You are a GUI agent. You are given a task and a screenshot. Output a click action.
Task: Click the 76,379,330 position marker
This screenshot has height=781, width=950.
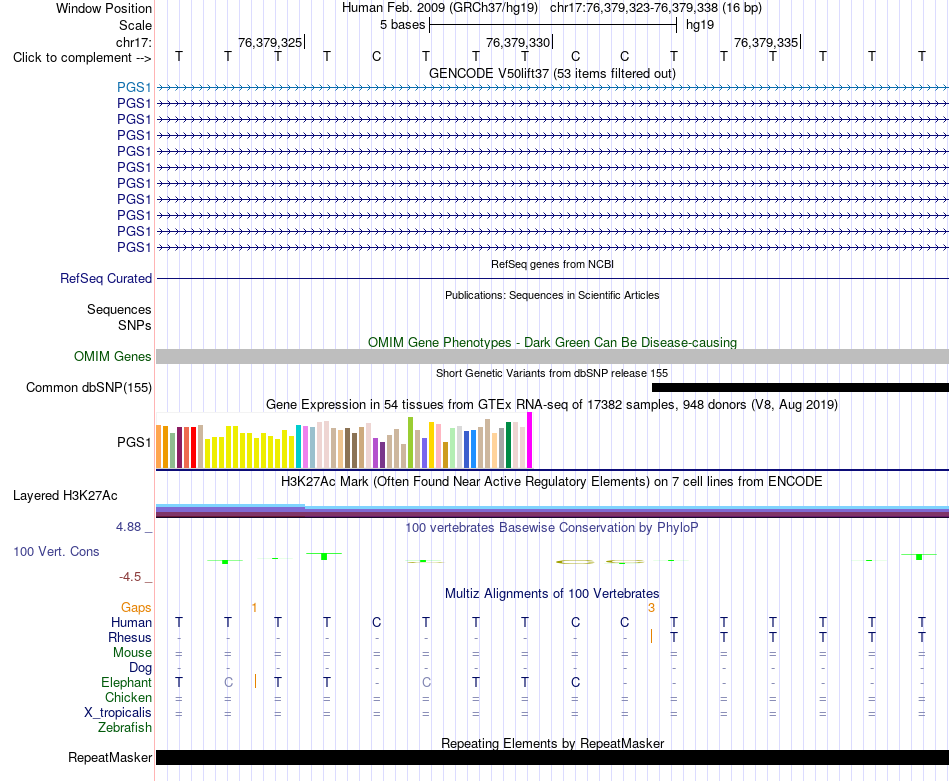point(518,42)
